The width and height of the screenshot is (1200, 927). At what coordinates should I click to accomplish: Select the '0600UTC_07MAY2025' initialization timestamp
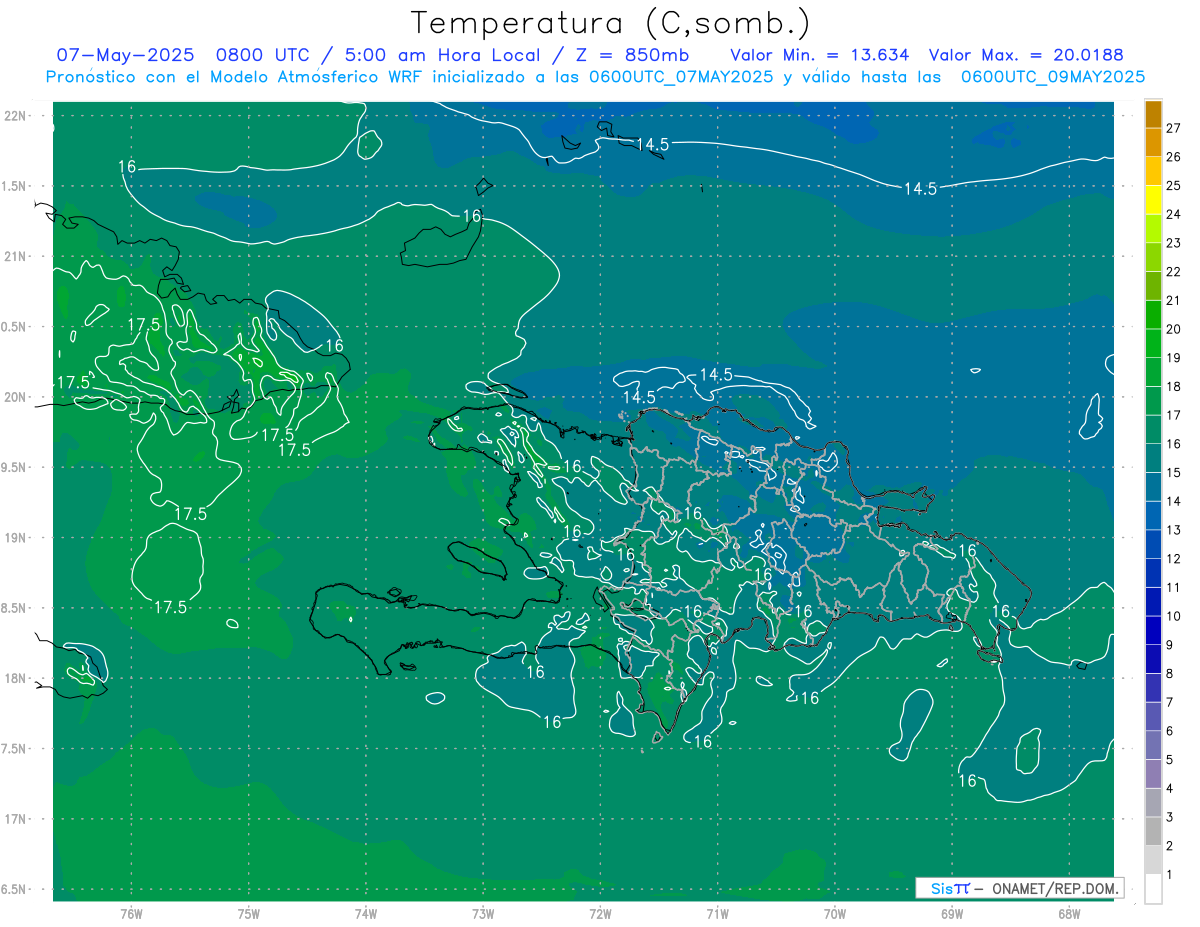click(x=681, y=77)
